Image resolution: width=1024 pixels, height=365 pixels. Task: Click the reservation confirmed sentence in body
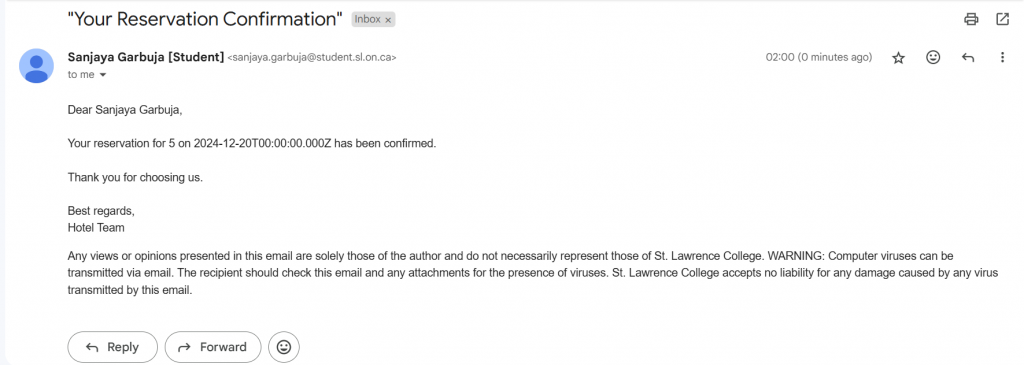pos(252,143)
